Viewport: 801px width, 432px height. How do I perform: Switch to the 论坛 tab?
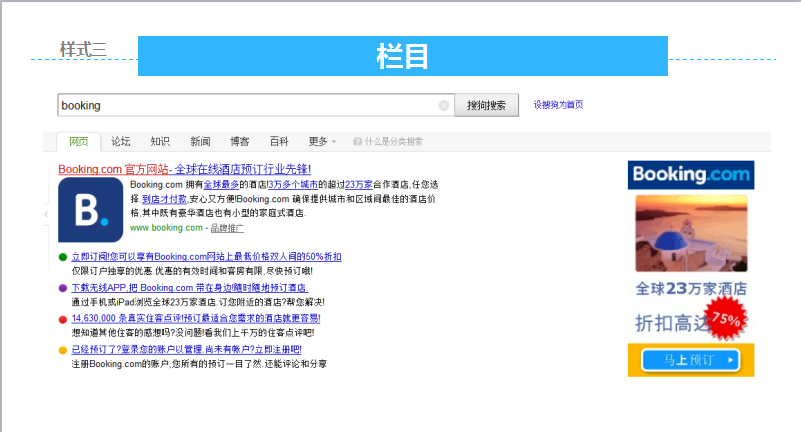tap(121, 142)
